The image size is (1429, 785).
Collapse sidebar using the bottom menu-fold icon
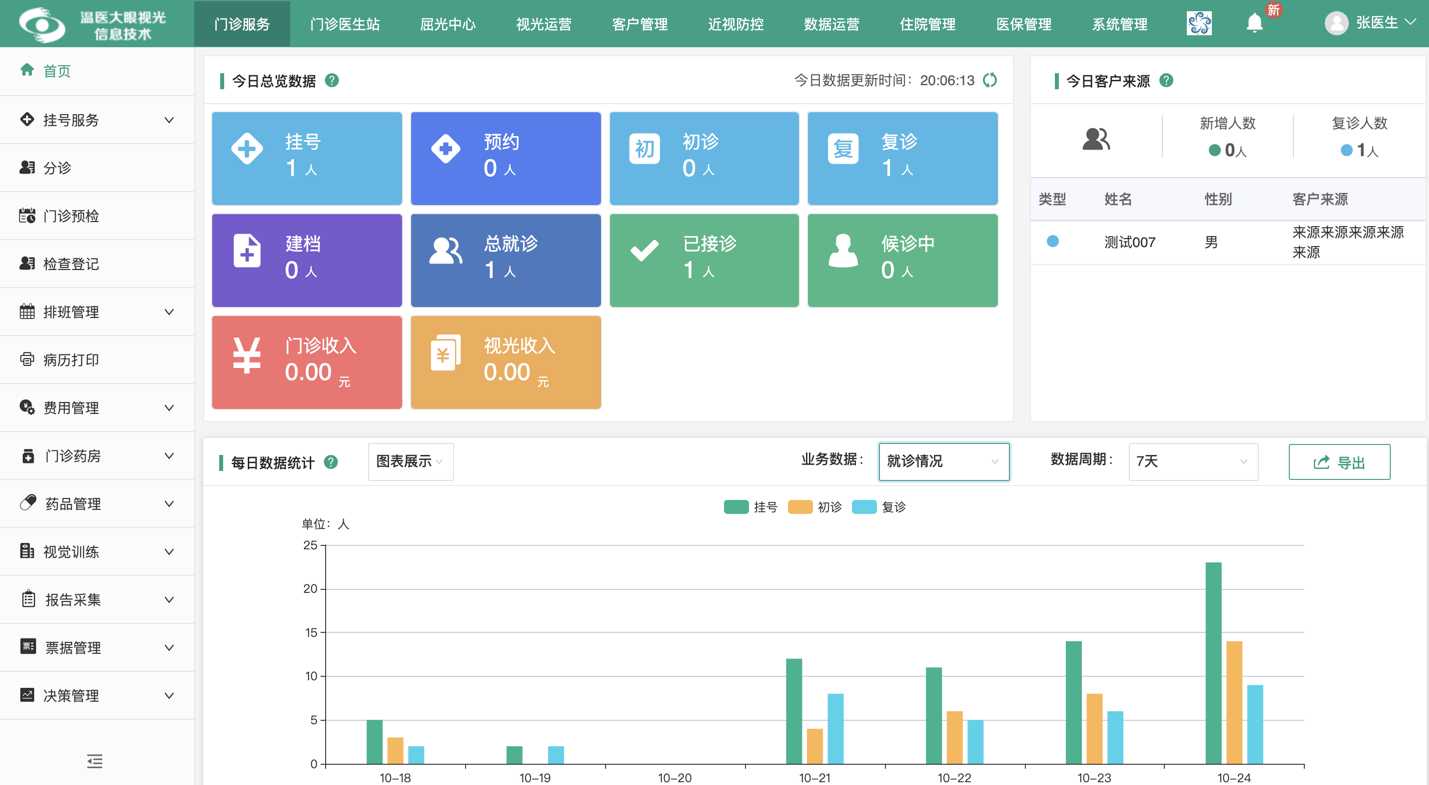[x=95, y=762]
